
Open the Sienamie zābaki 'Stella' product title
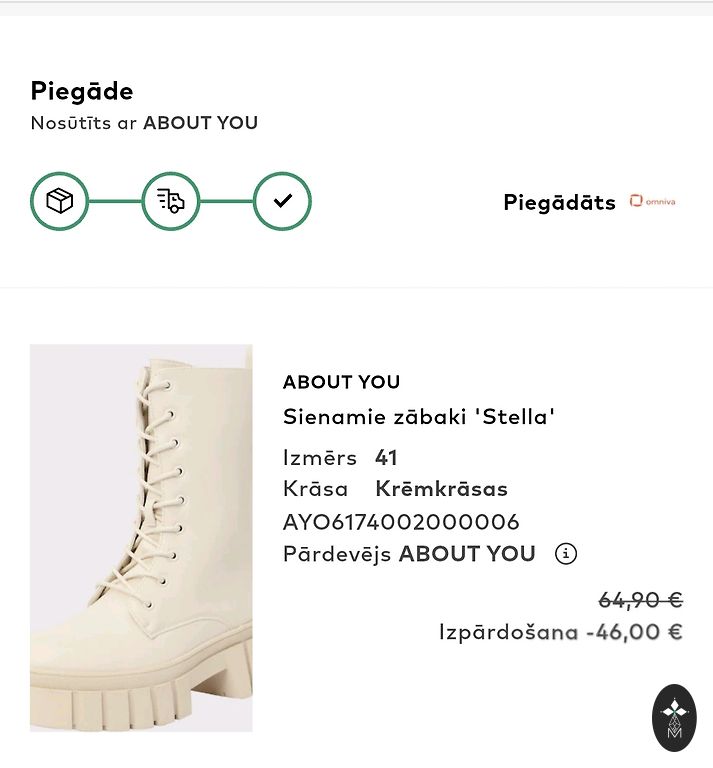pyautogui.click(x=419, y=417)
